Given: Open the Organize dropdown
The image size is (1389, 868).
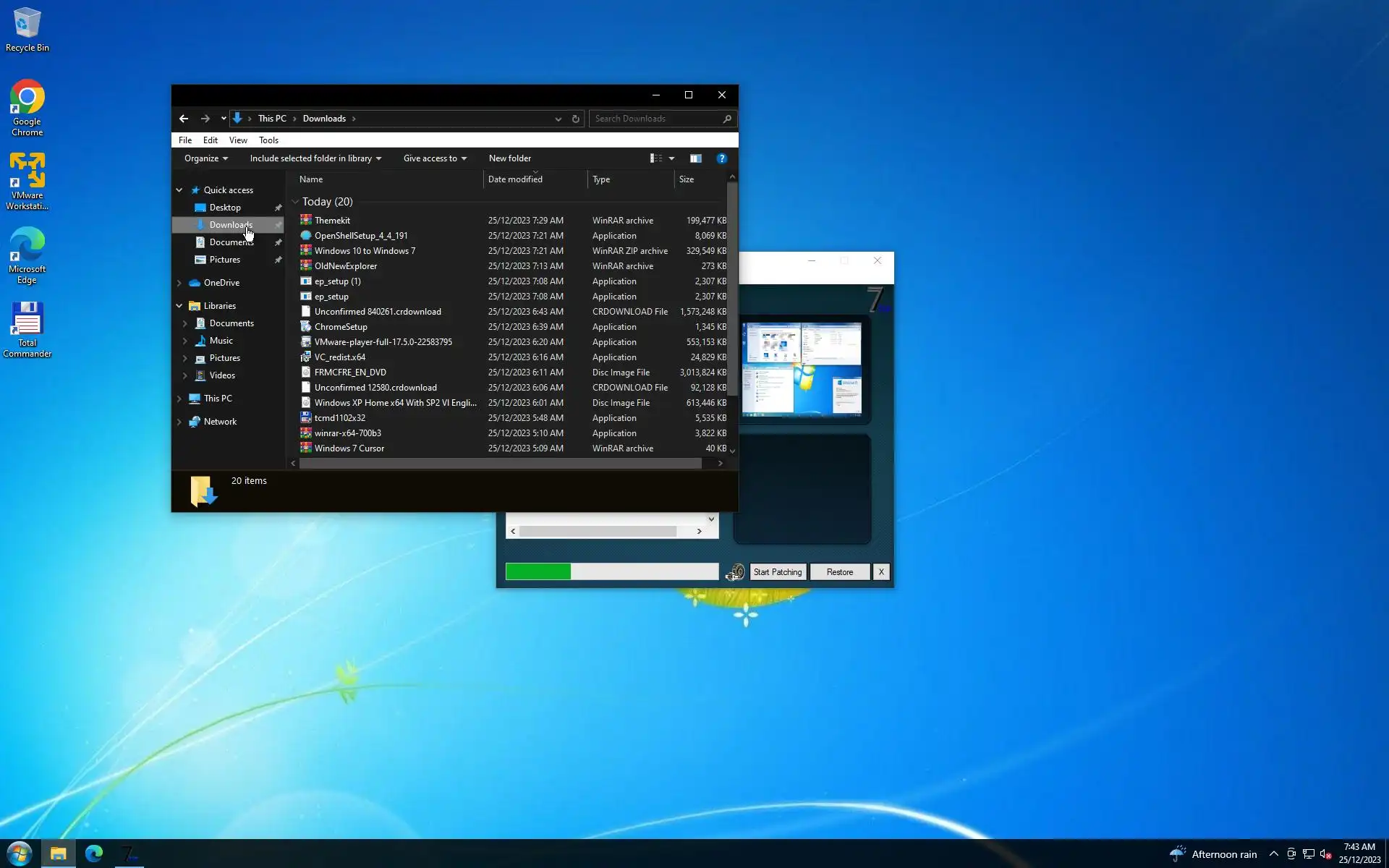Looking at the screenshot, I should pos(205,158).
